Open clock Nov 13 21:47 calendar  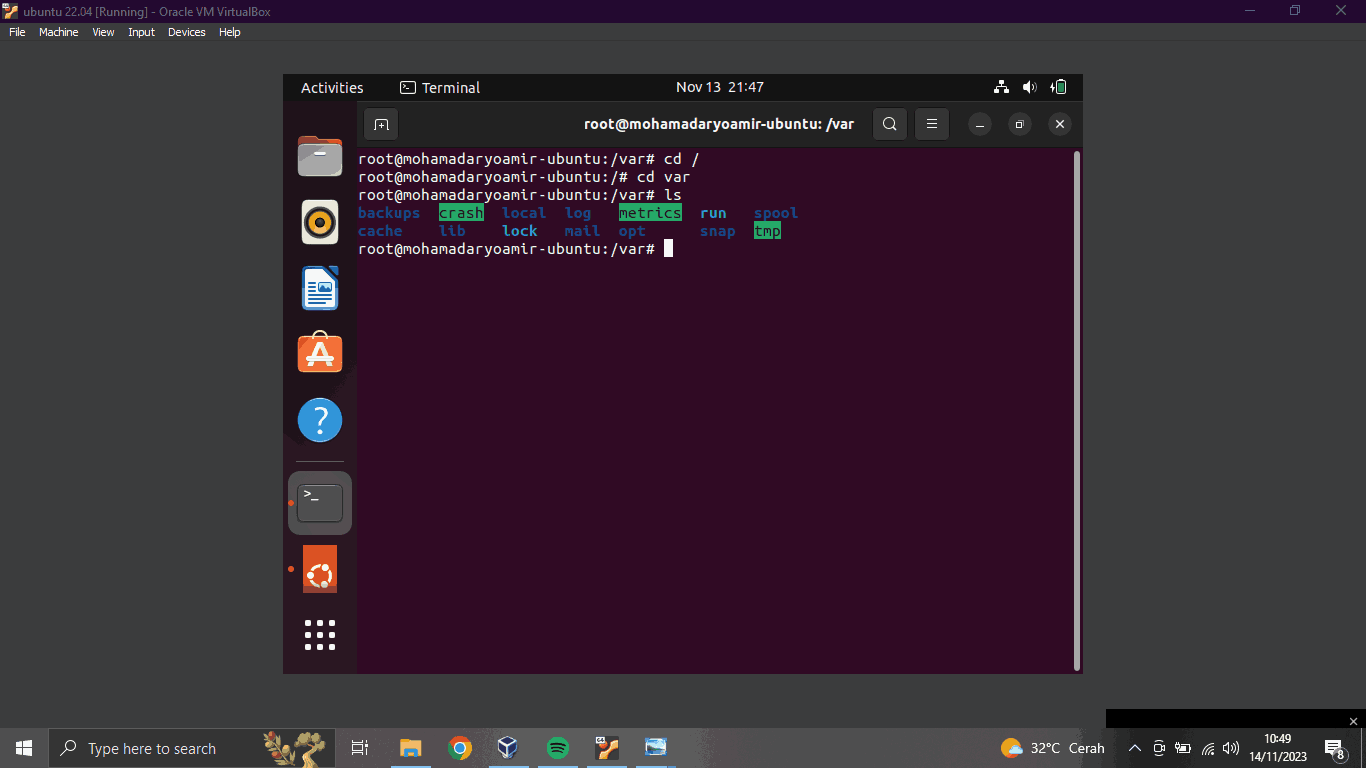[x=720, y=87]
